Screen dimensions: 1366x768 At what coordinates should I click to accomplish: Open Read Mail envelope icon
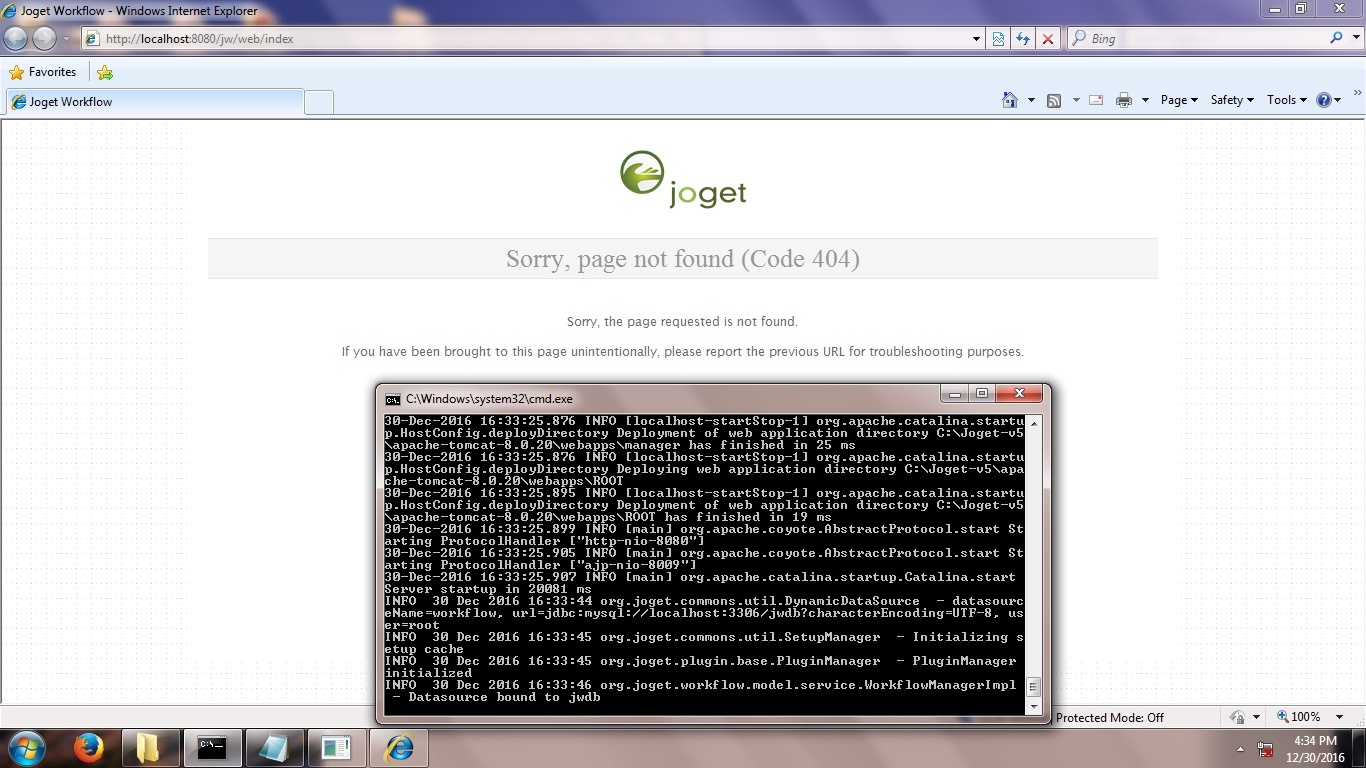(x=1096, y=100)
